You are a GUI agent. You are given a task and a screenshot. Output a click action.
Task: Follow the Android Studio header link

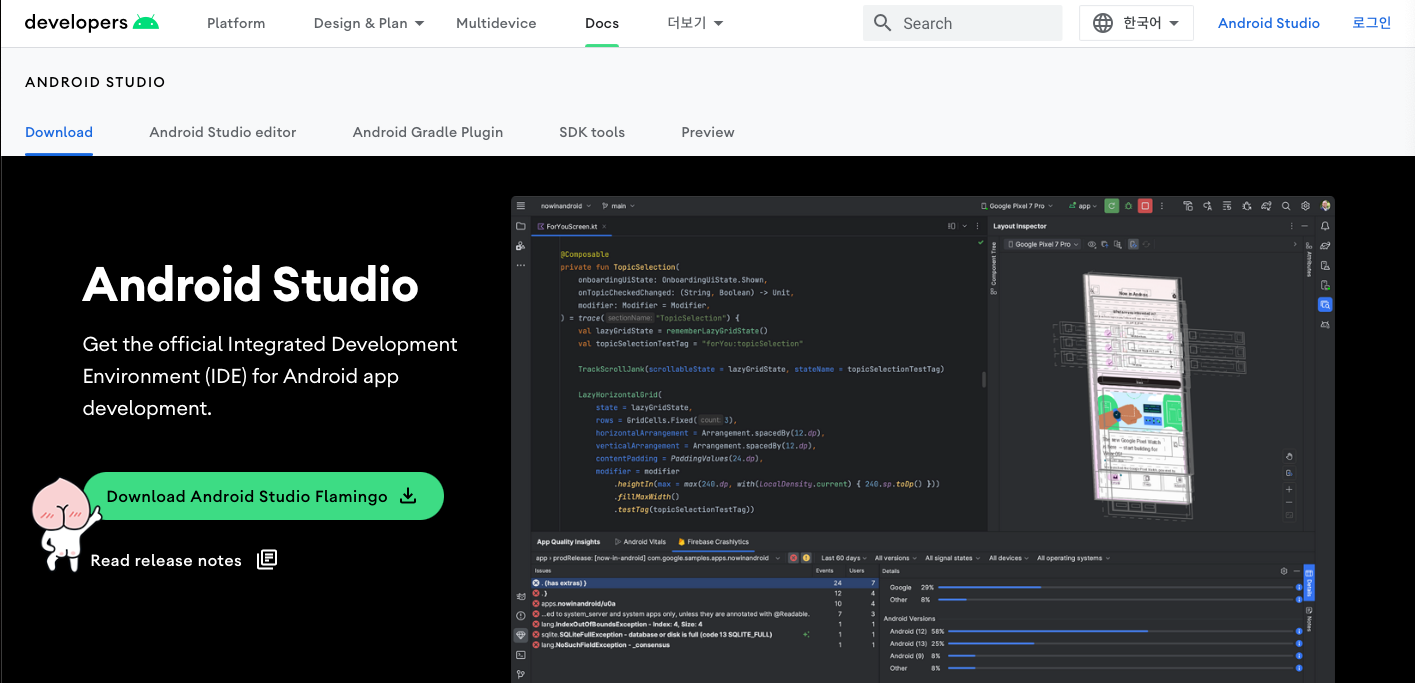(1268, 23)
